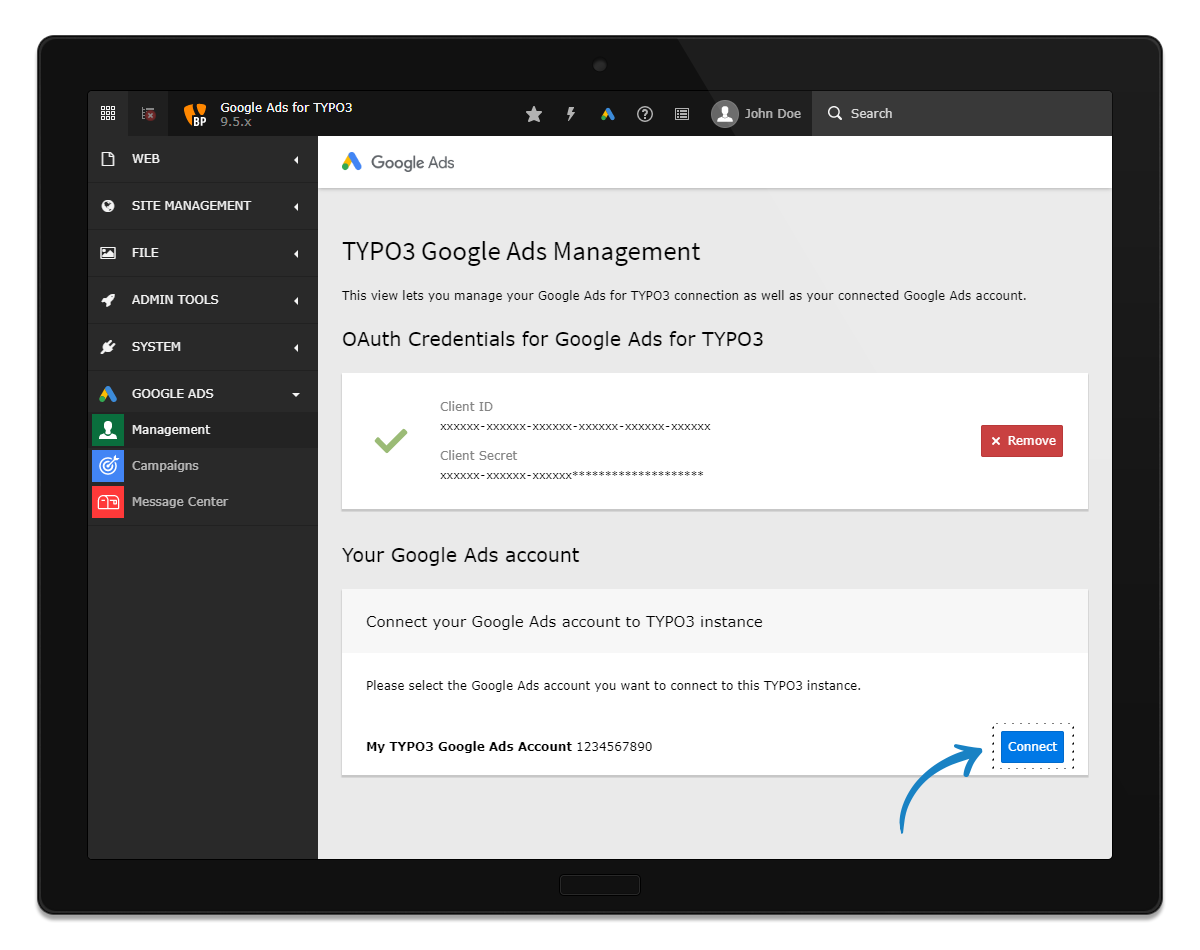Click the Client ID value
This screenshot has width=1200, height=950.
click(x=575, y=426)
